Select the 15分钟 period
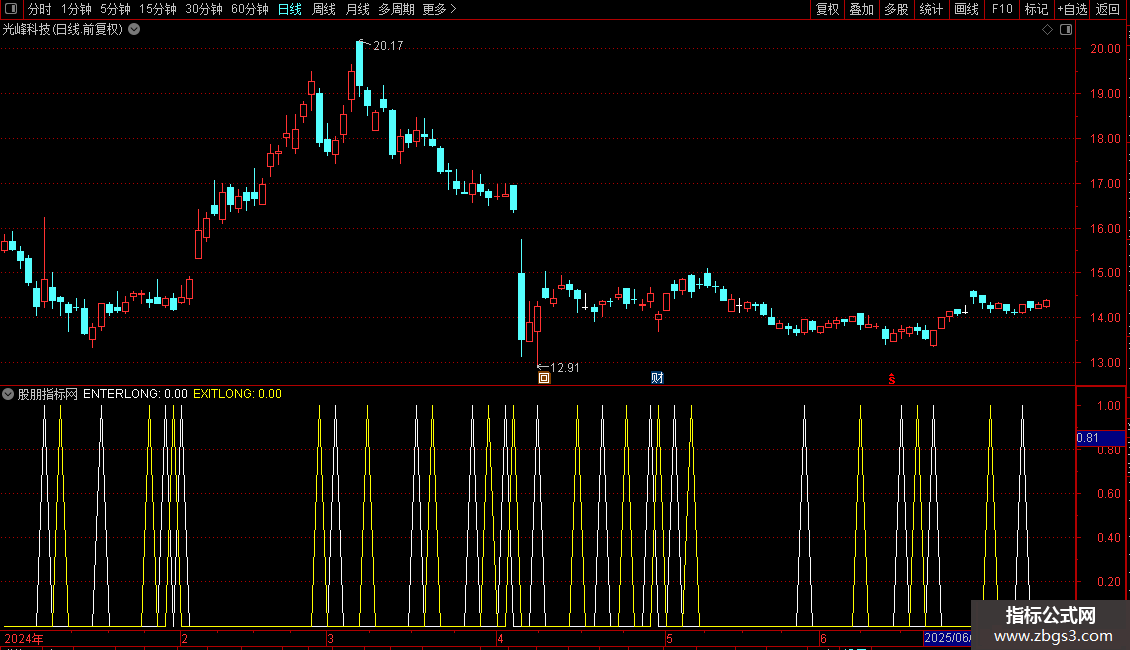1130x650 pixels. [157, 9]
